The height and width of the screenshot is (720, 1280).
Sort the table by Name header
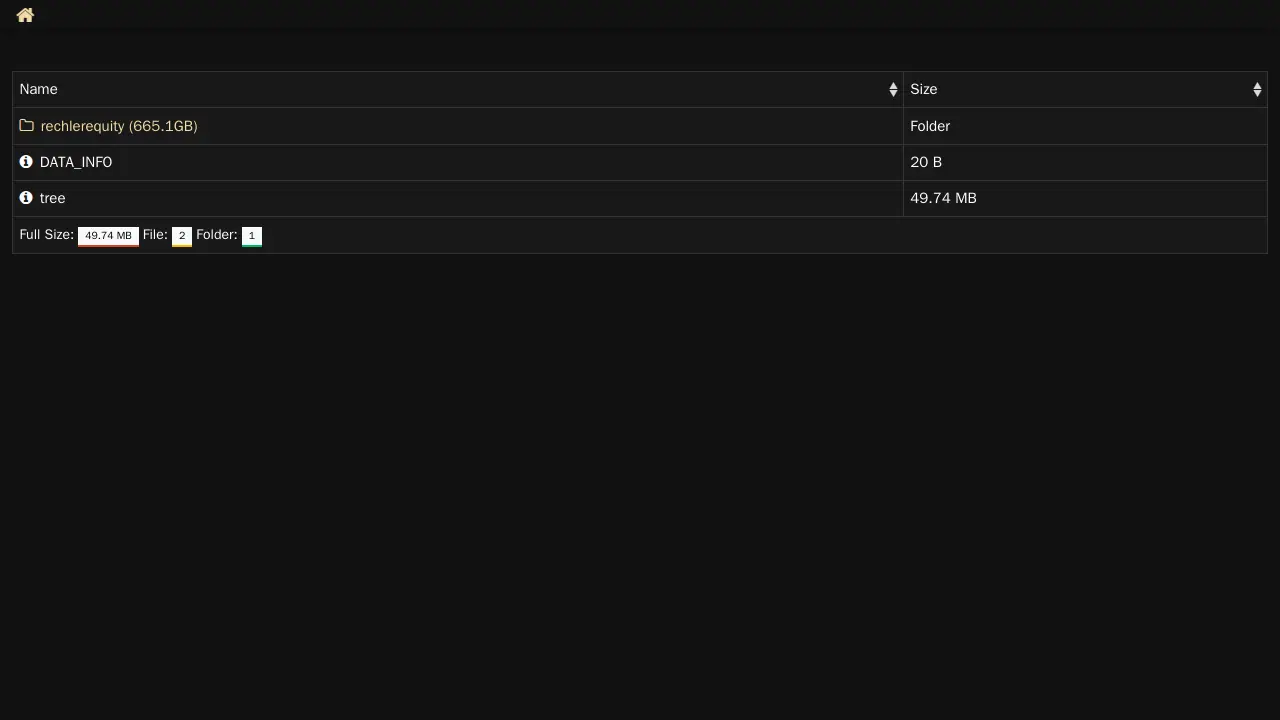[x=39, y=89]
